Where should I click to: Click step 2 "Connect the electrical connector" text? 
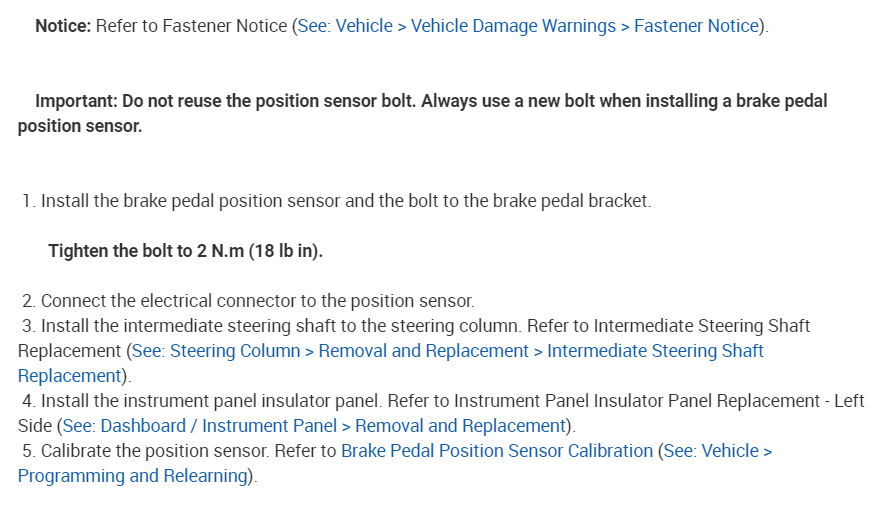click(x=257, y=301)
